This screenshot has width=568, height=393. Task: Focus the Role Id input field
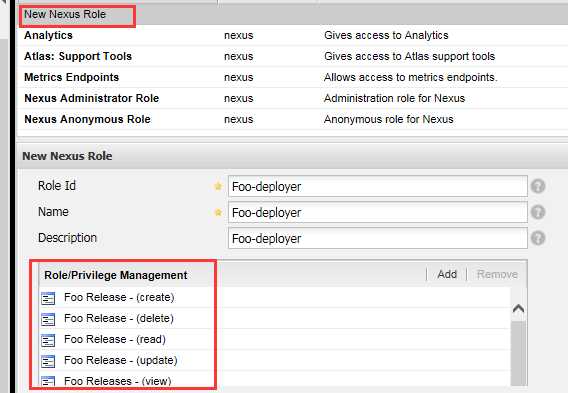pyautogui.click(x=377, y=186)
